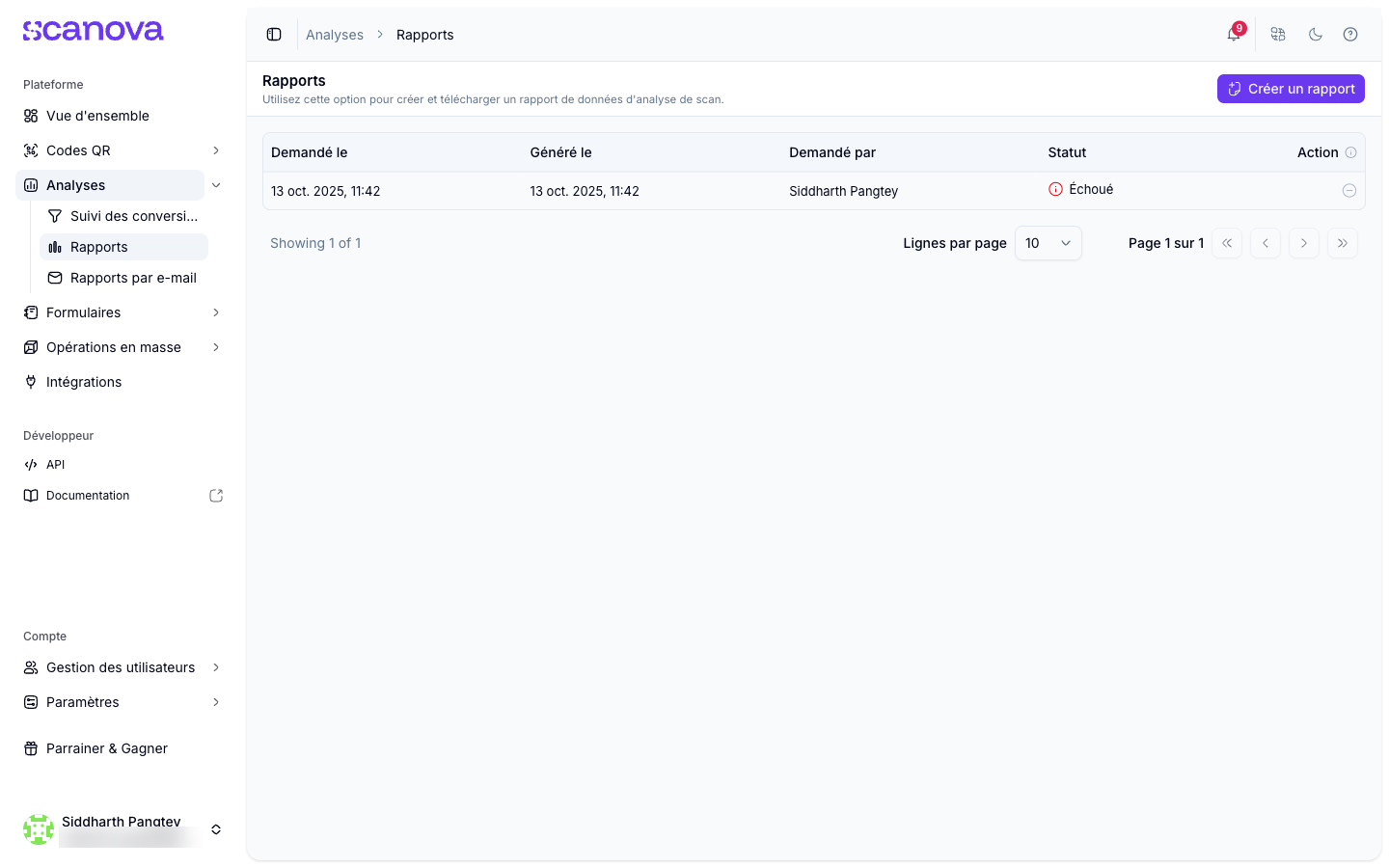Go to previous page of reports

point(1266,243)
